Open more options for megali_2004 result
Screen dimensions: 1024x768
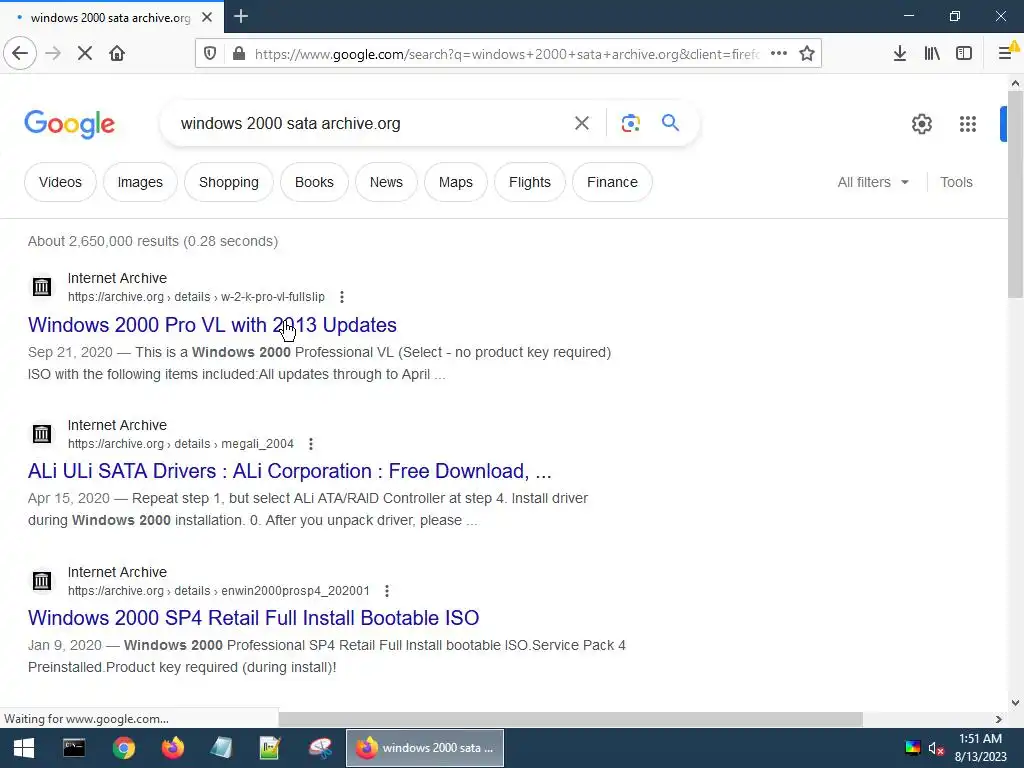(311, 444)
